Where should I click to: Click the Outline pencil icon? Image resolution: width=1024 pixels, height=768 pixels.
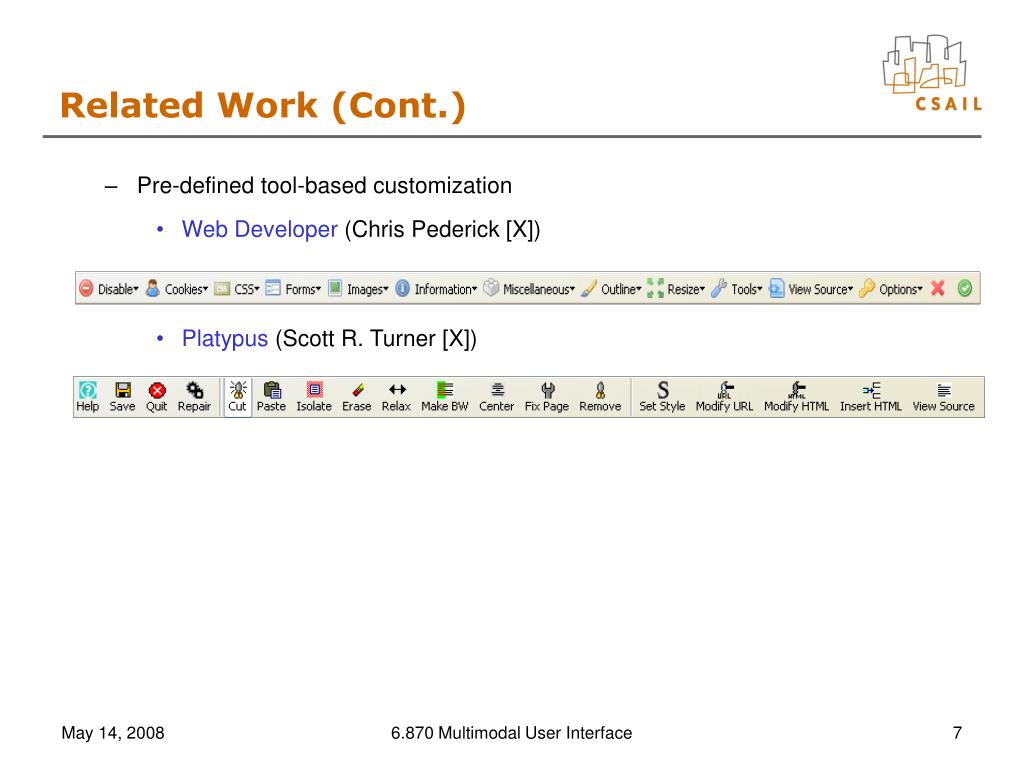coord(588,288)
